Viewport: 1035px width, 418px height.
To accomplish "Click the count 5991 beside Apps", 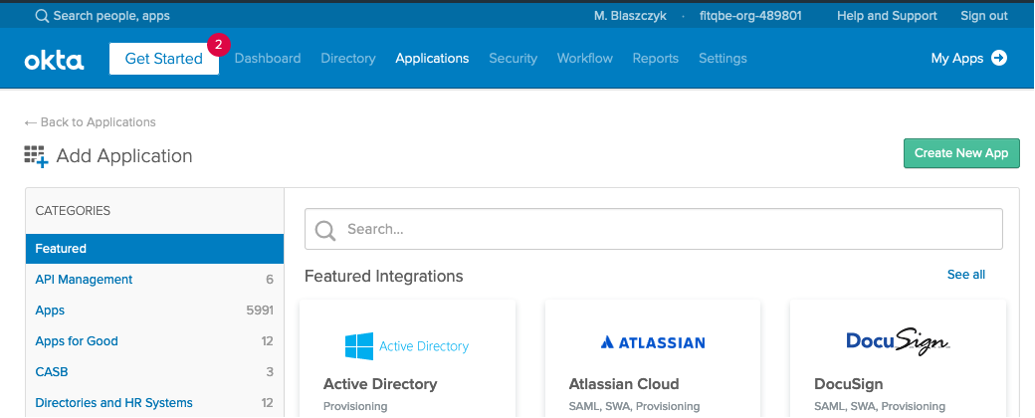I will [260, 310].
